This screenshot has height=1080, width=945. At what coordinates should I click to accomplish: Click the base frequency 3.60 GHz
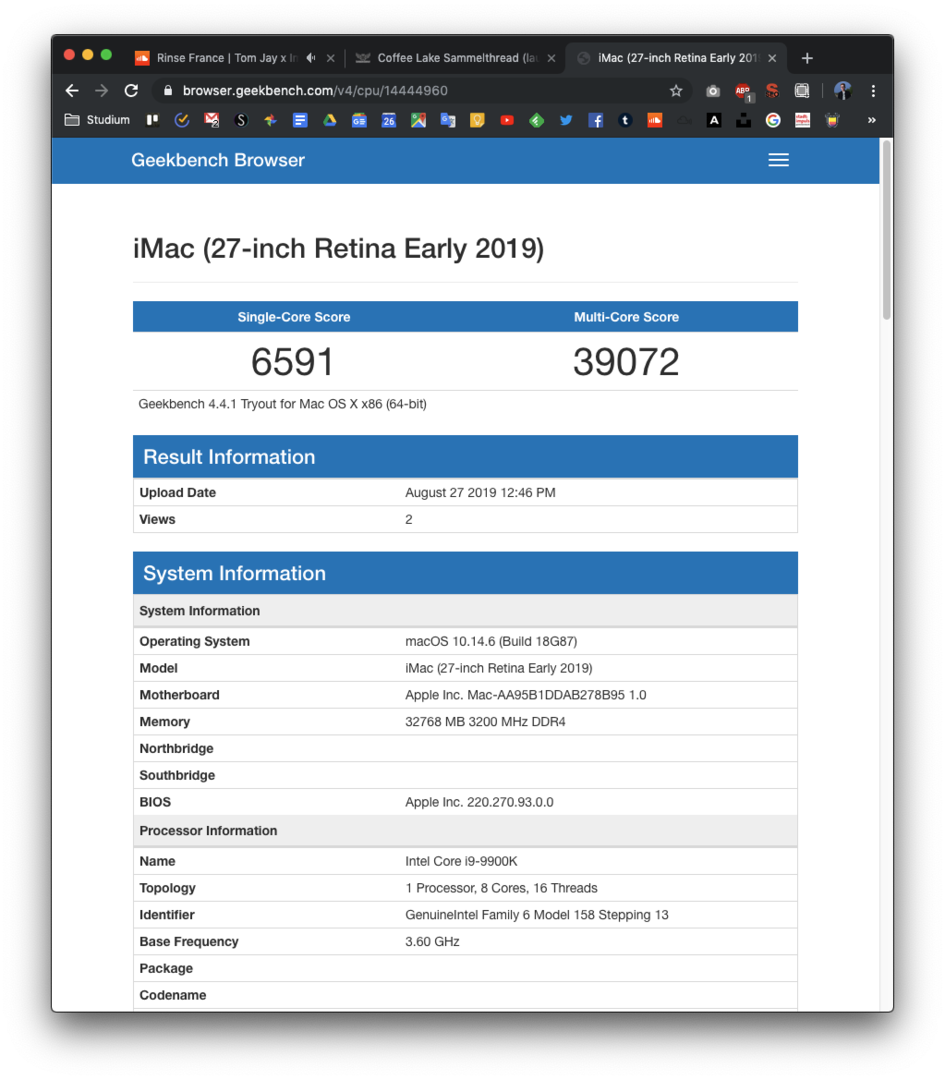(x=432, y=942)
